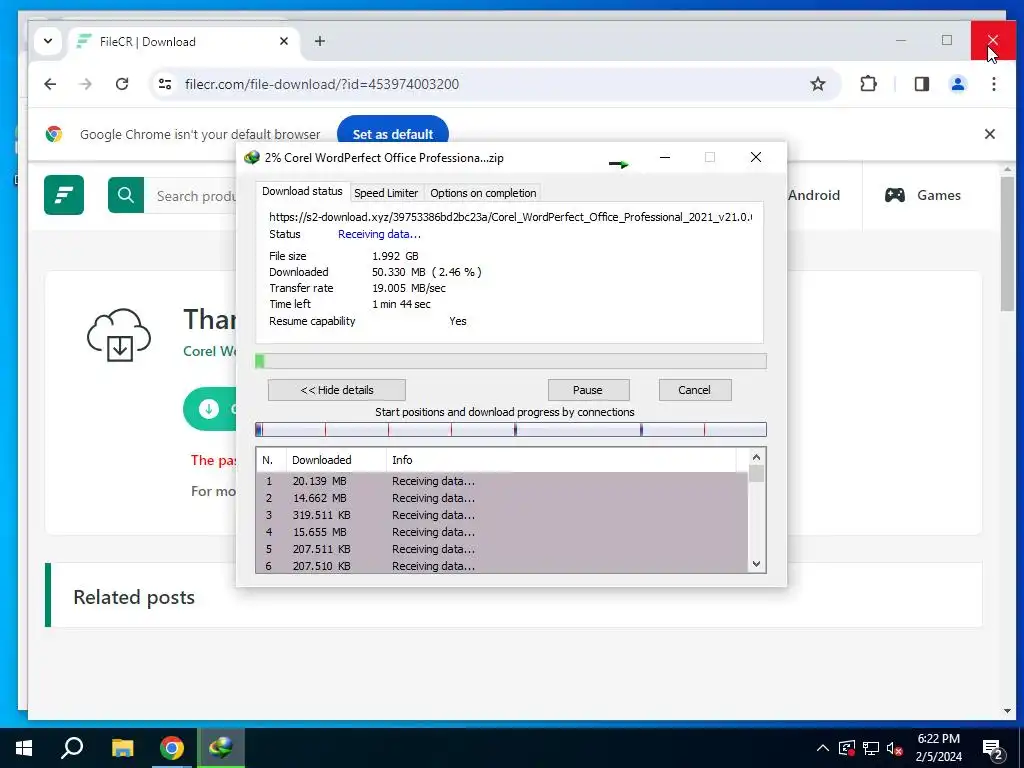The height and width of the screenshot is (768, 1024).
Task: Click the download URL text in dialog
Action: [x=510, y=217]
